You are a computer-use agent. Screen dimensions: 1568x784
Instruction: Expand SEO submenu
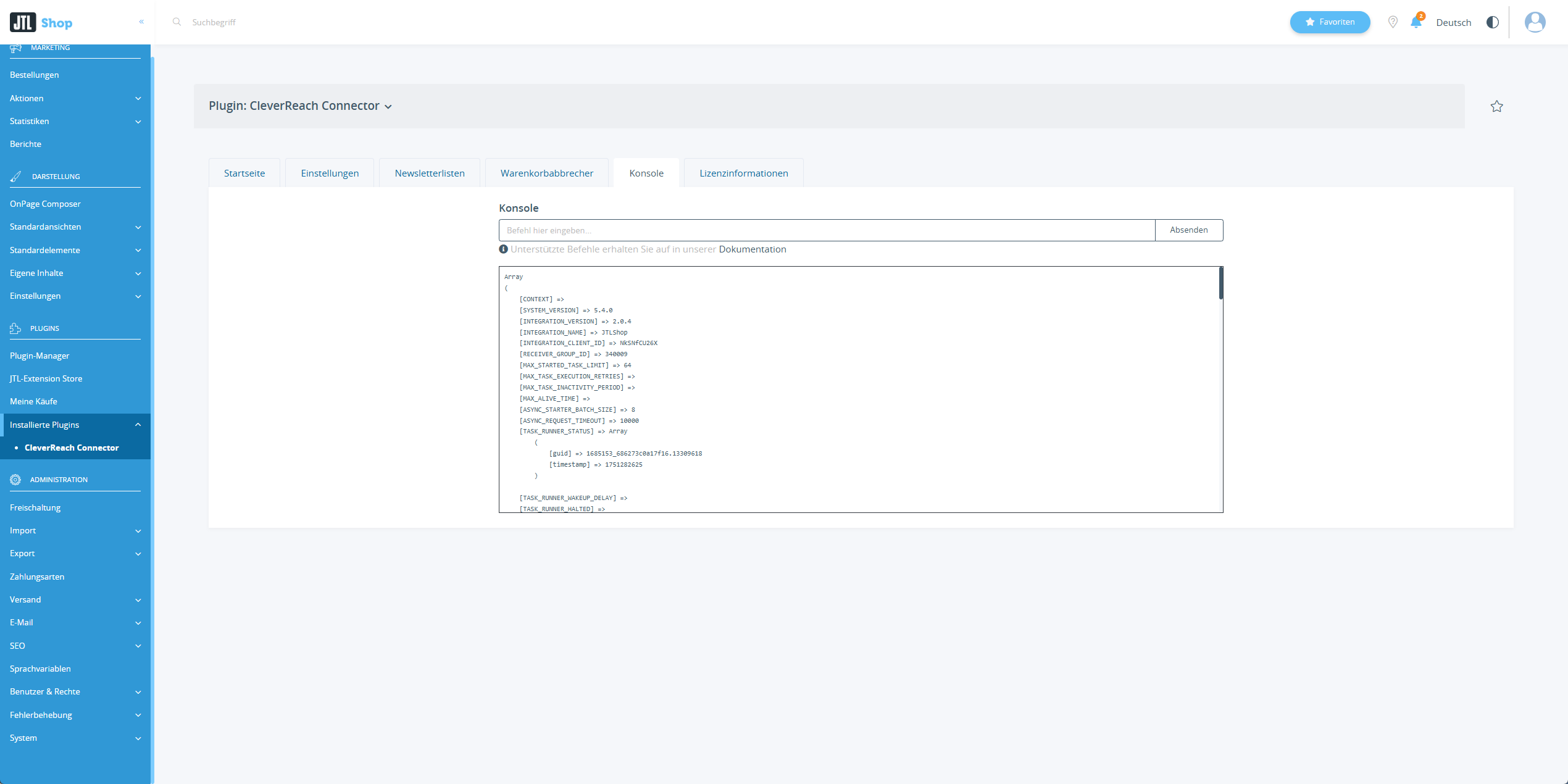75,646
